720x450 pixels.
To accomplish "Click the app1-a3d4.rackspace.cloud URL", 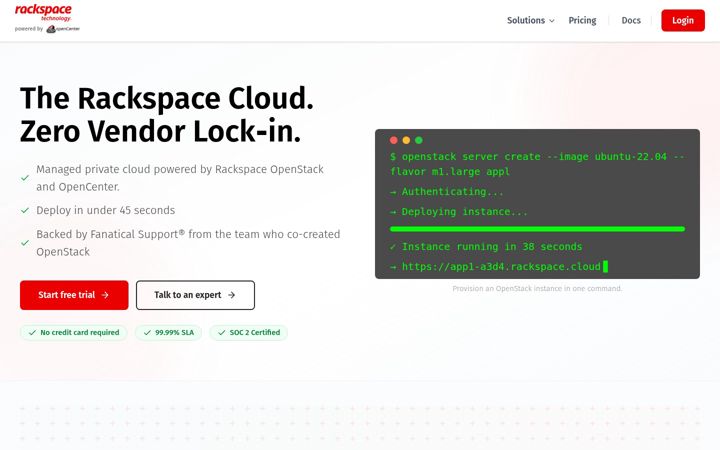I will (501, 267).
